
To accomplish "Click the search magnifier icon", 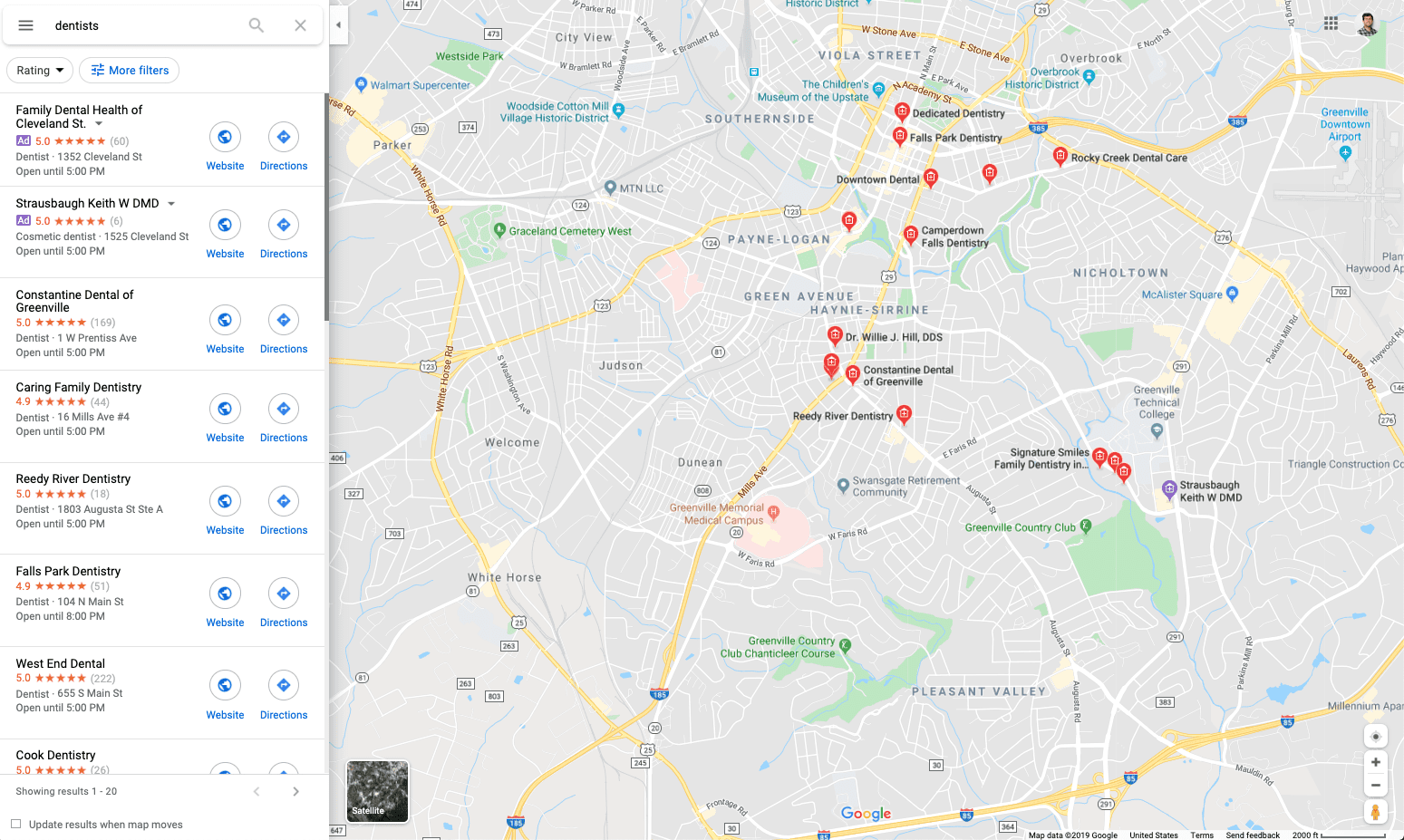I will pyautogui.click(x=257, y=25).
